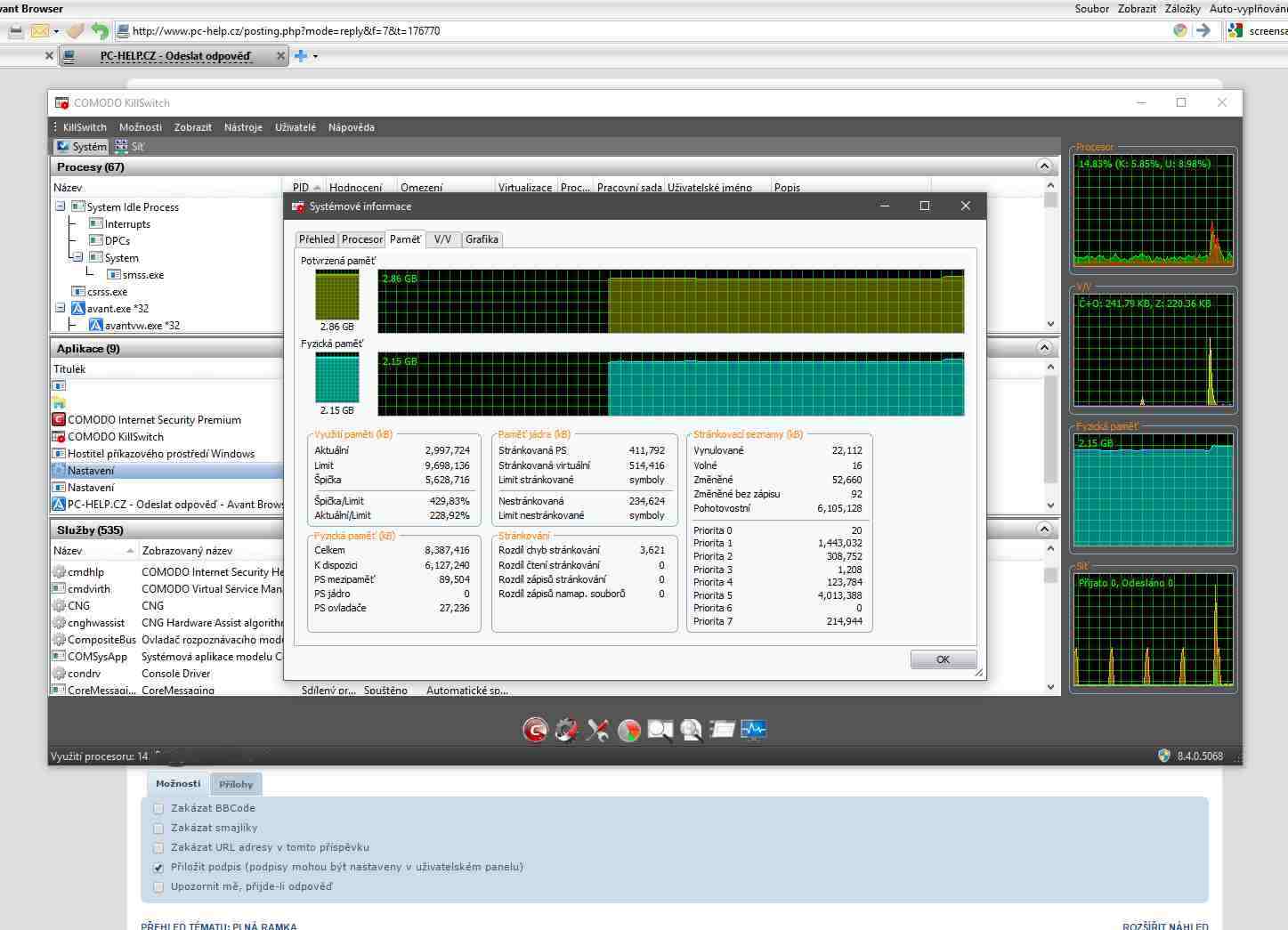Click the red COMODO logo icon in bottom toolbar
Image resolution: width=1288 pixels, height=930 pixels.
(x=535, y=731)
